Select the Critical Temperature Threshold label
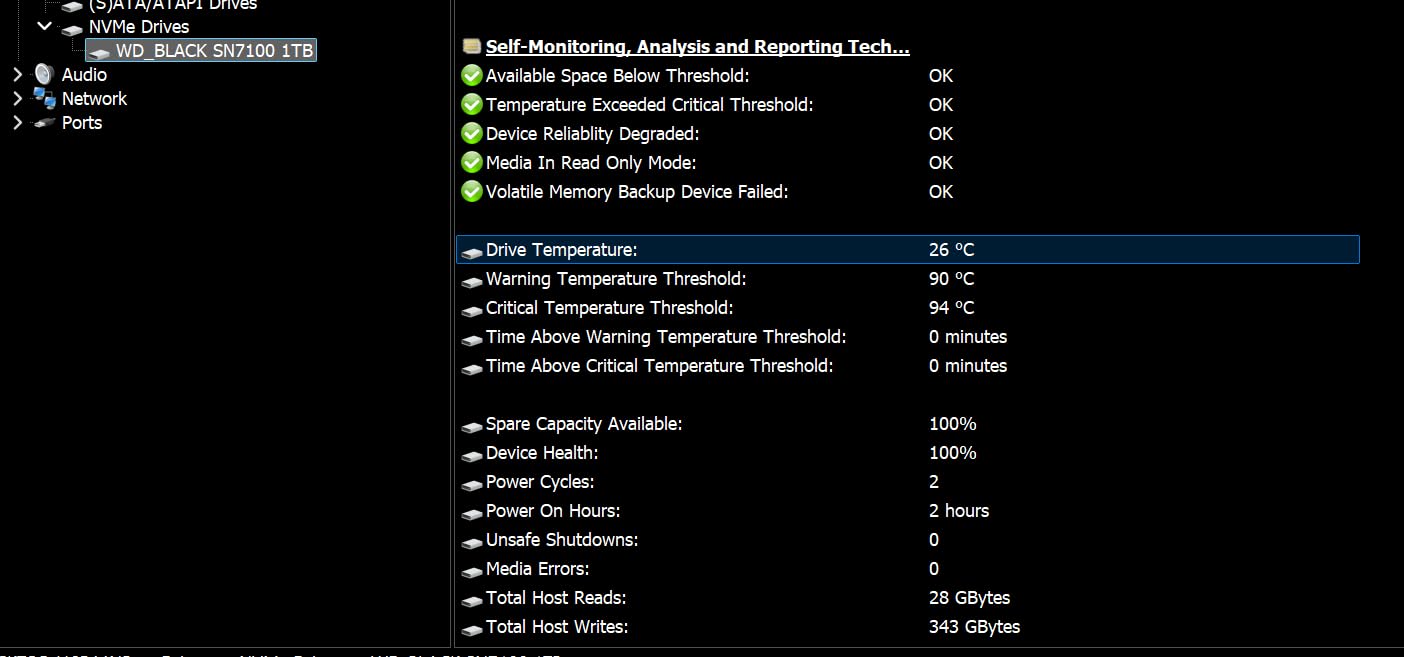This screenshot has width=1404, height=657. point(609,308)
